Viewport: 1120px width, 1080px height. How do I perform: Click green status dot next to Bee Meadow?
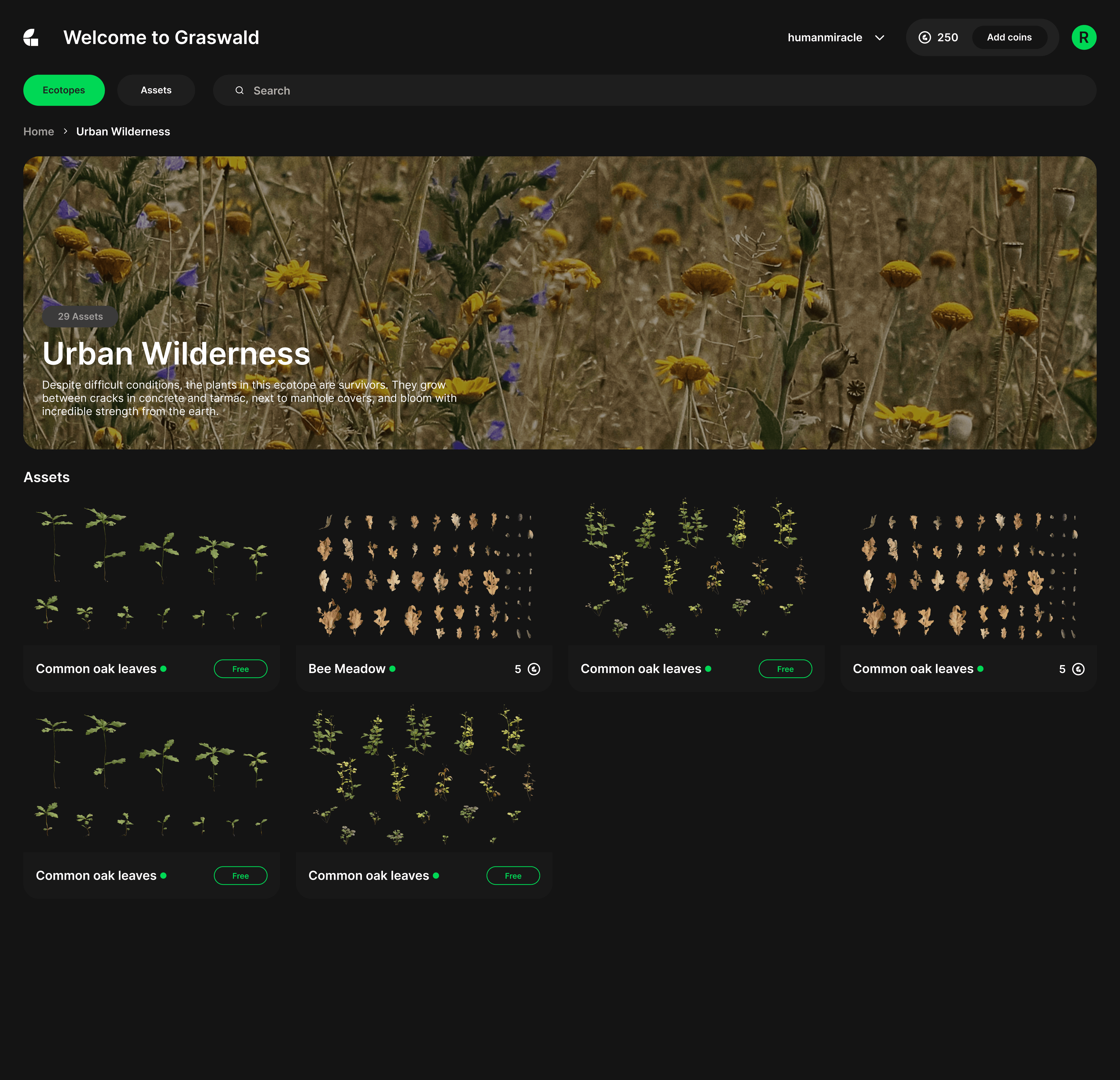[x=393, y=669]
